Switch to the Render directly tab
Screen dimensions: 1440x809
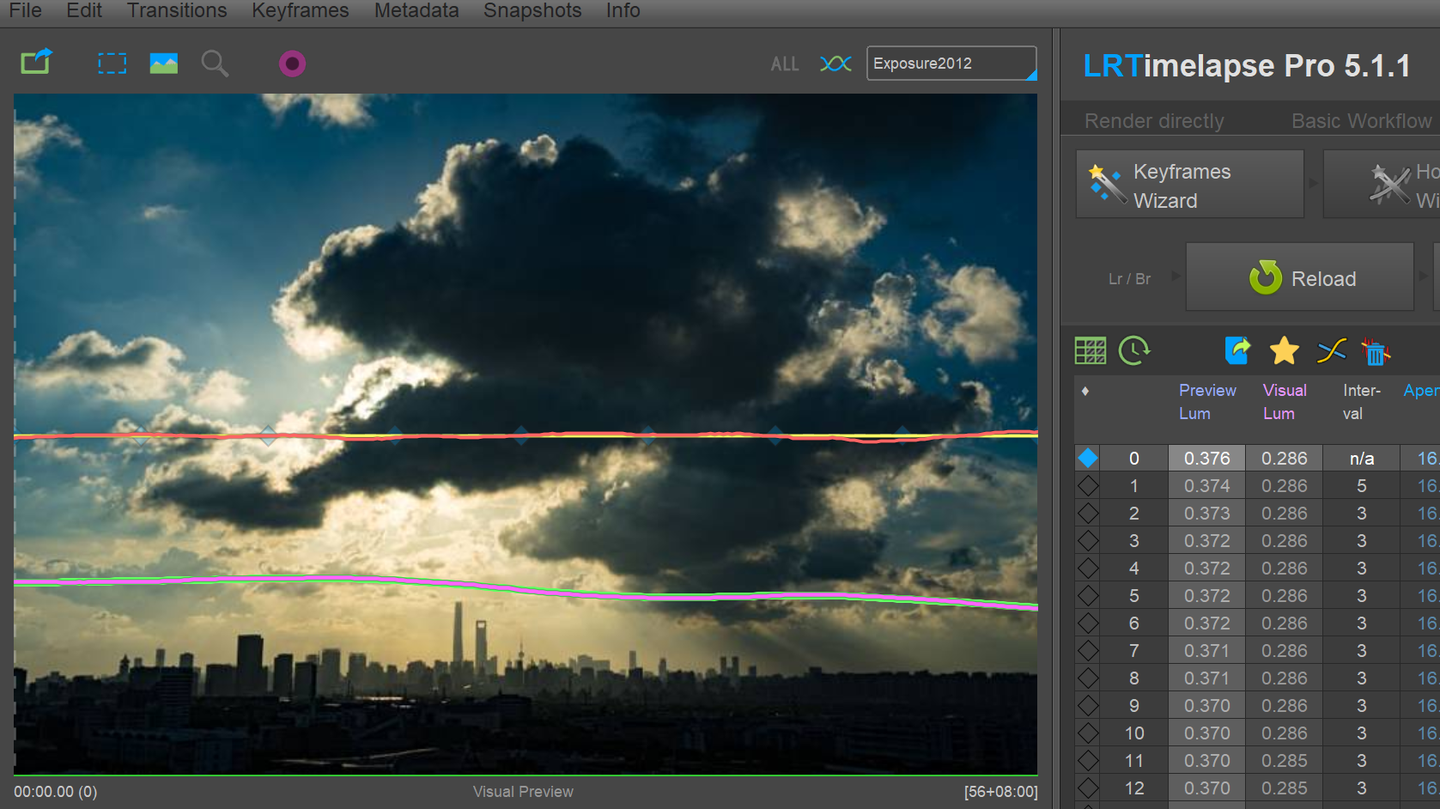tap(1154, 121)
